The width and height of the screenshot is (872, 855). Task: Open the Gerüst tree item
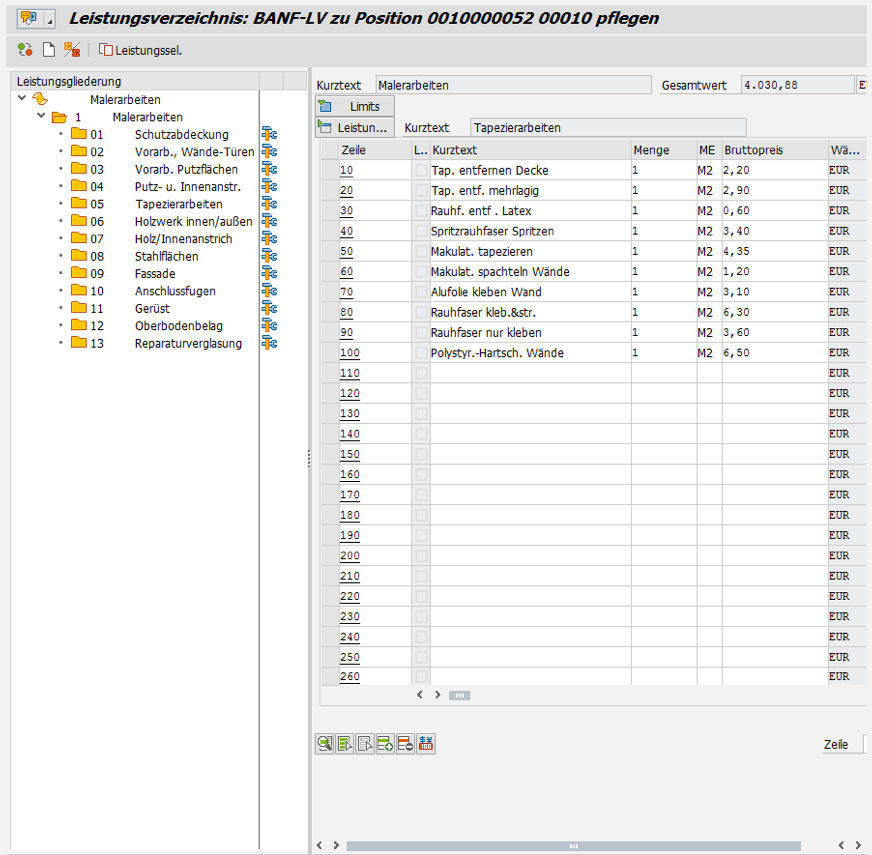(151, 309)
